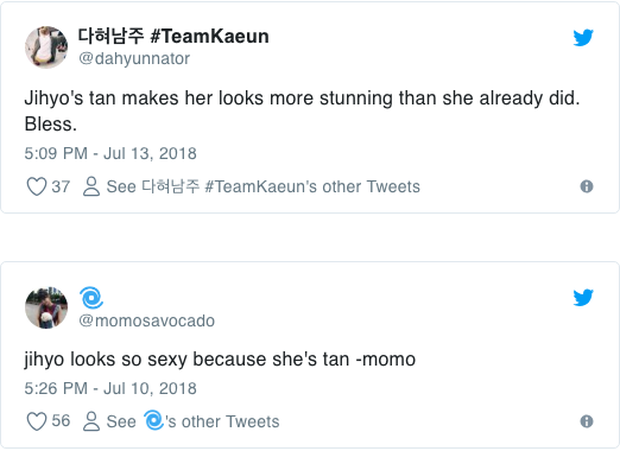620x451 pixels.
Task: Click person icon beside 'See 다혀남주' link
Action: (91, 187)
